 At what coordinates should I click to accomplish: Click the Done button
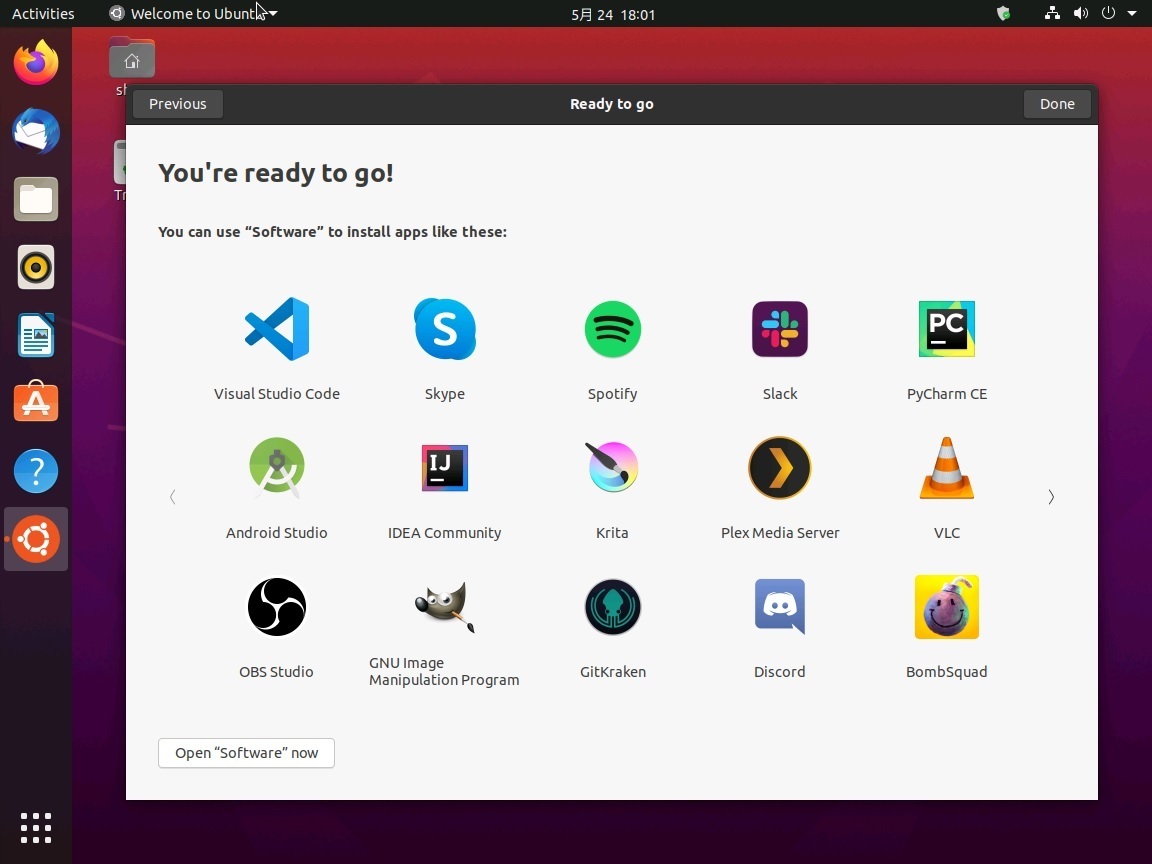1057,104
